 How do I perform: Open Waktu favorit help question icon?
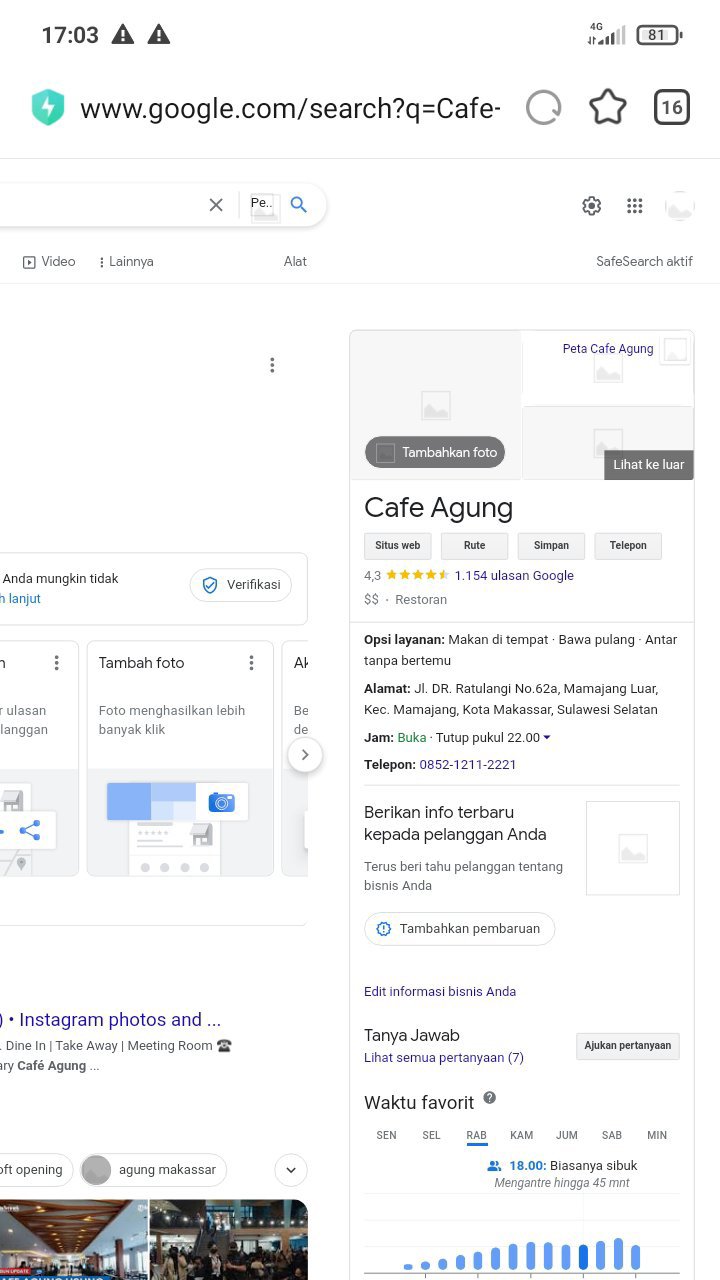click(490, 1098)
